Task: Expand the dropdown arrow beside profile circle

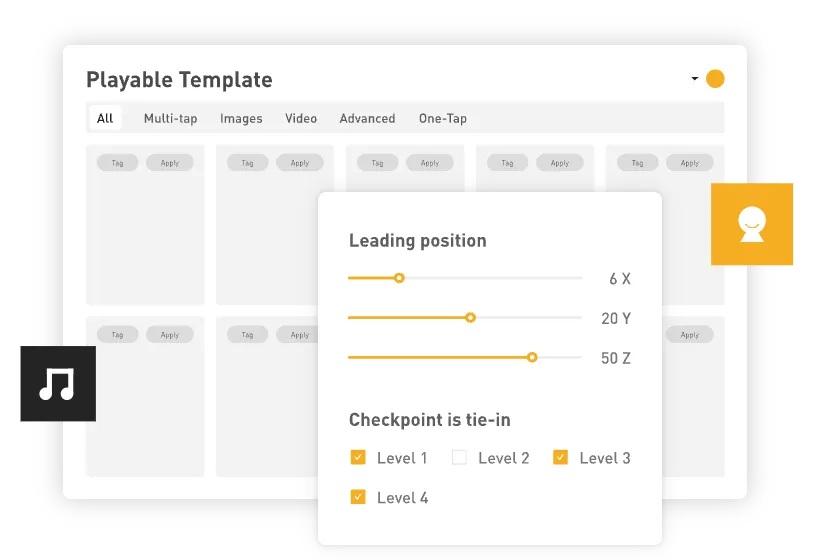Action: point(695,79)
